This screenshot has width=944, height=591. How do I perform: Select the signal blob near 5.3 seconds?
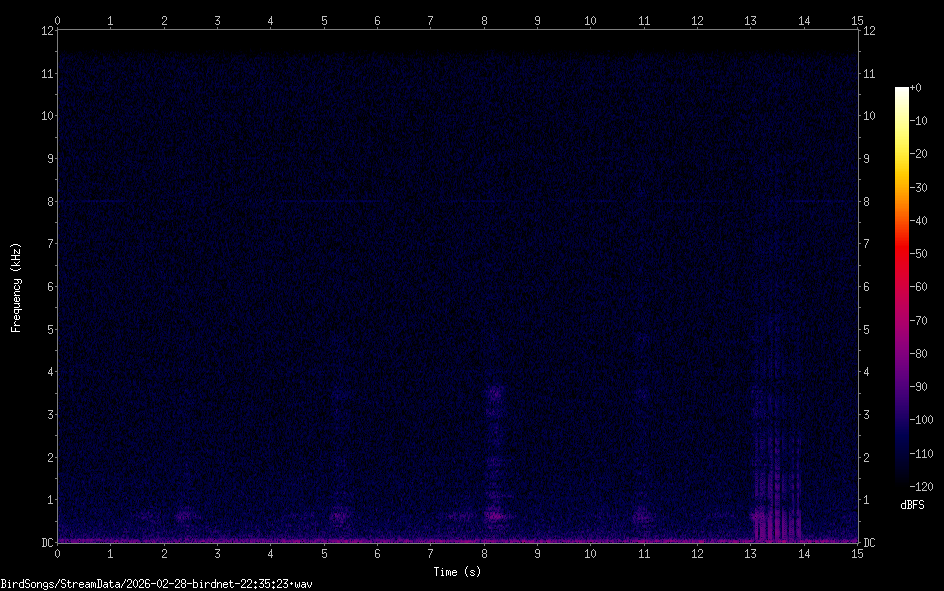click(339, 517)
